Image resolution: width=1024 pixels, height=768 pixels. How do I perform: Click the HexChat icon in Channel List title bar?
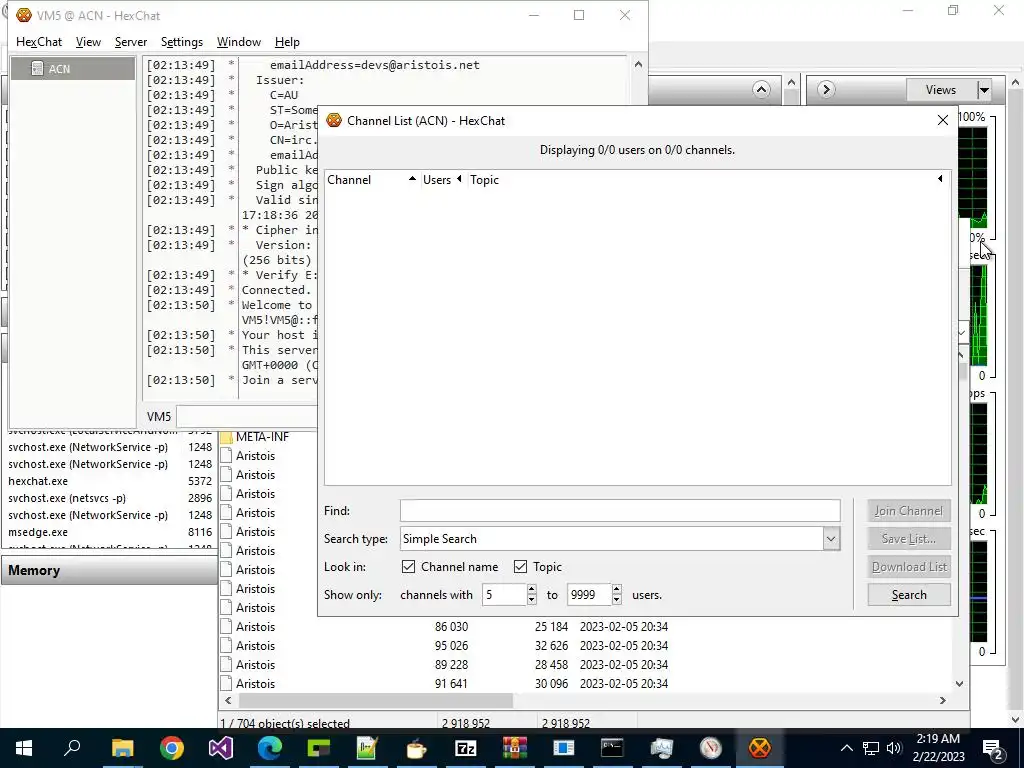(x=334, y=120)
